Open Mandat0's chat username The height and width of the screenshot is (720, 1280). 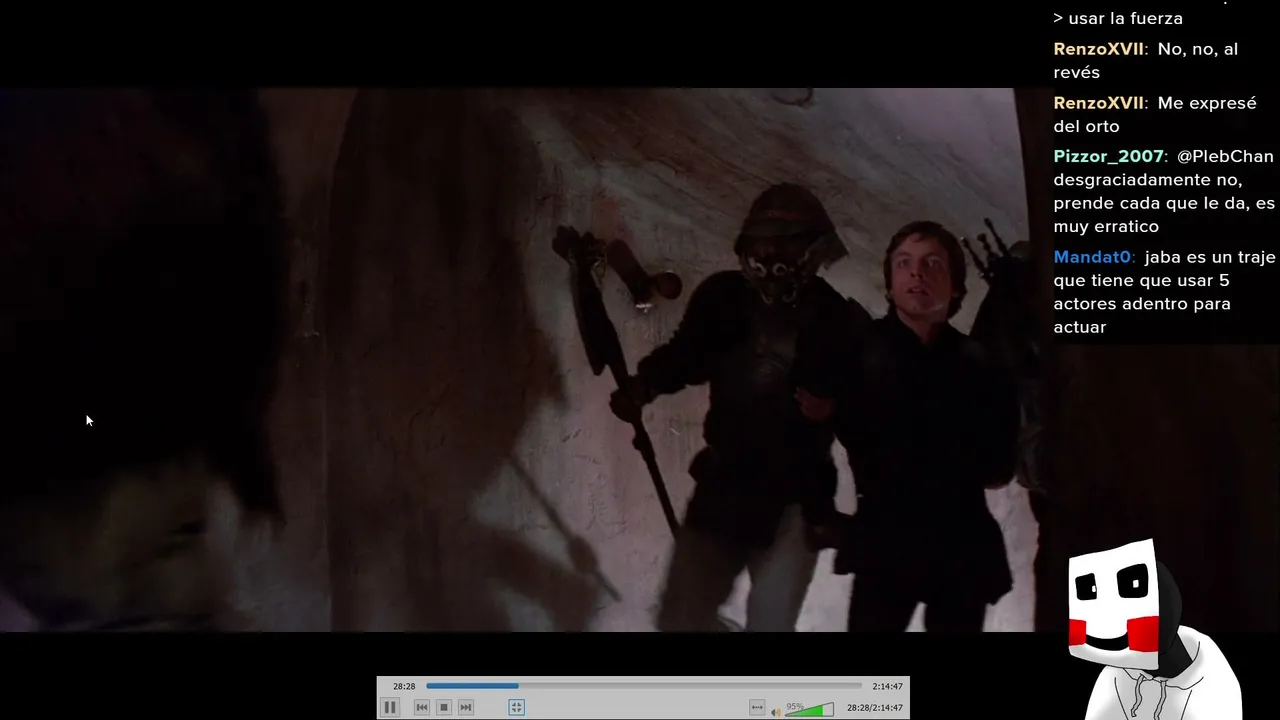pos(1092,257)
